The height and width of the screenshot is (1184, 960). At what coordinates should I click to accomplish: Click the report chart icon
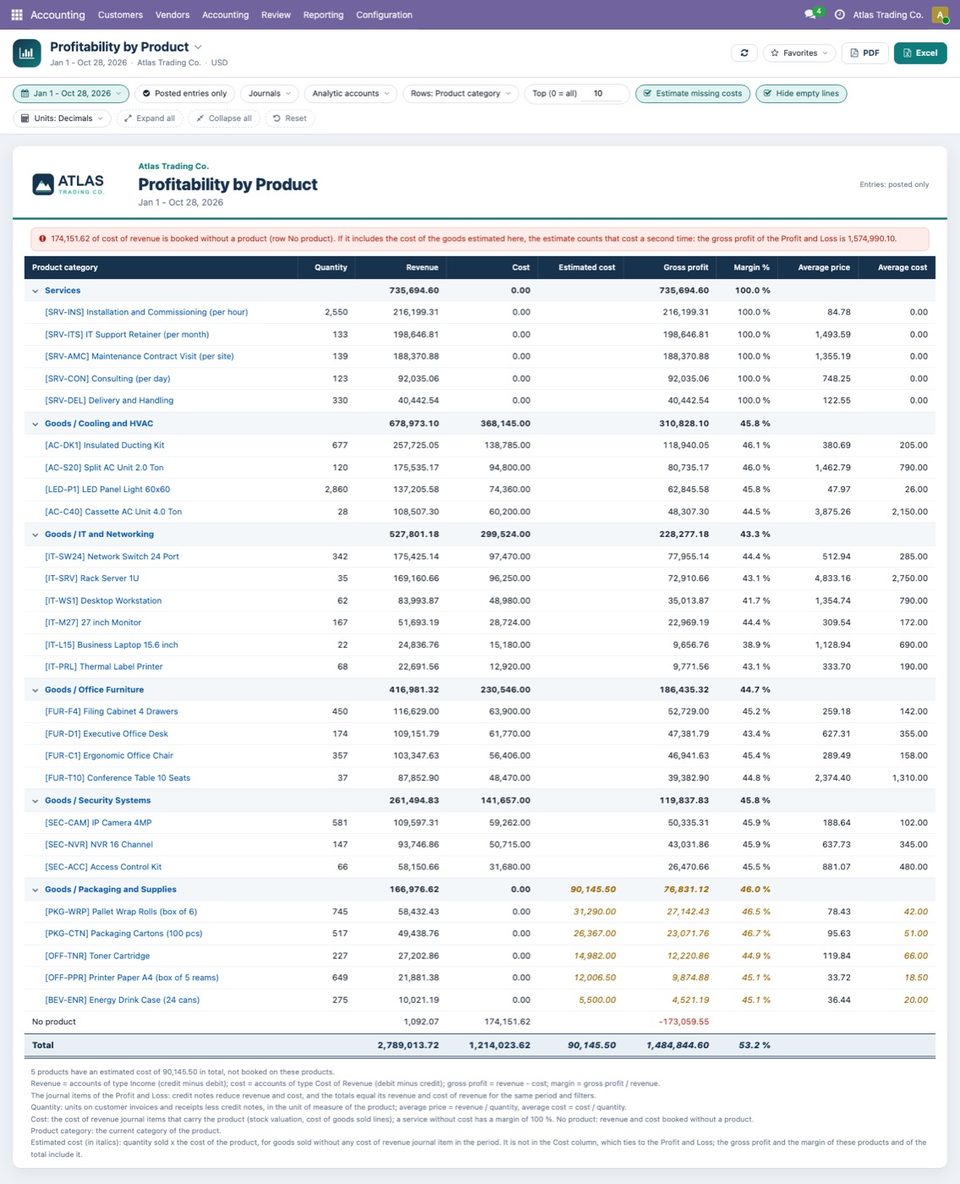coord(27,54)
